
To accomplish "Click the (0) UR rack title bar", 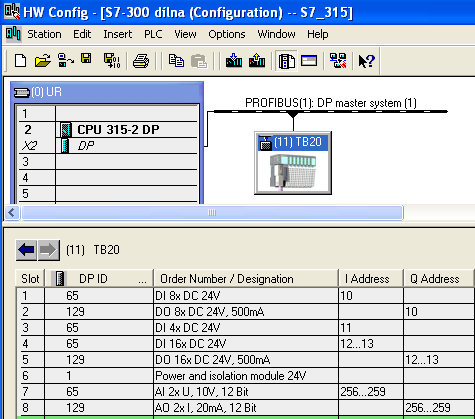I will (107, 92).
